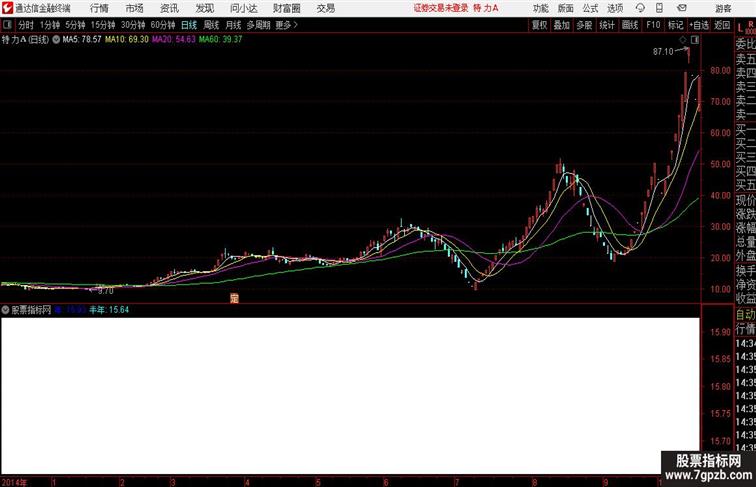The image size is (756, 487).
Task: Switch to the 分时 period tab
Action: coord(26,25)
